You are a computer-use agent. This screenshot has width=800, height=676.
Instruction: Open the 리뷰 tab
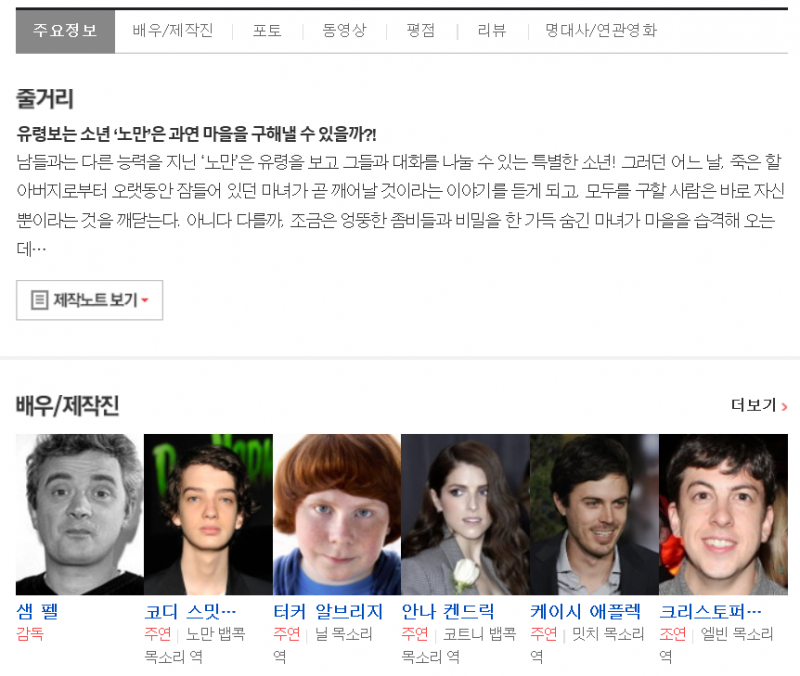pos(492,31)
